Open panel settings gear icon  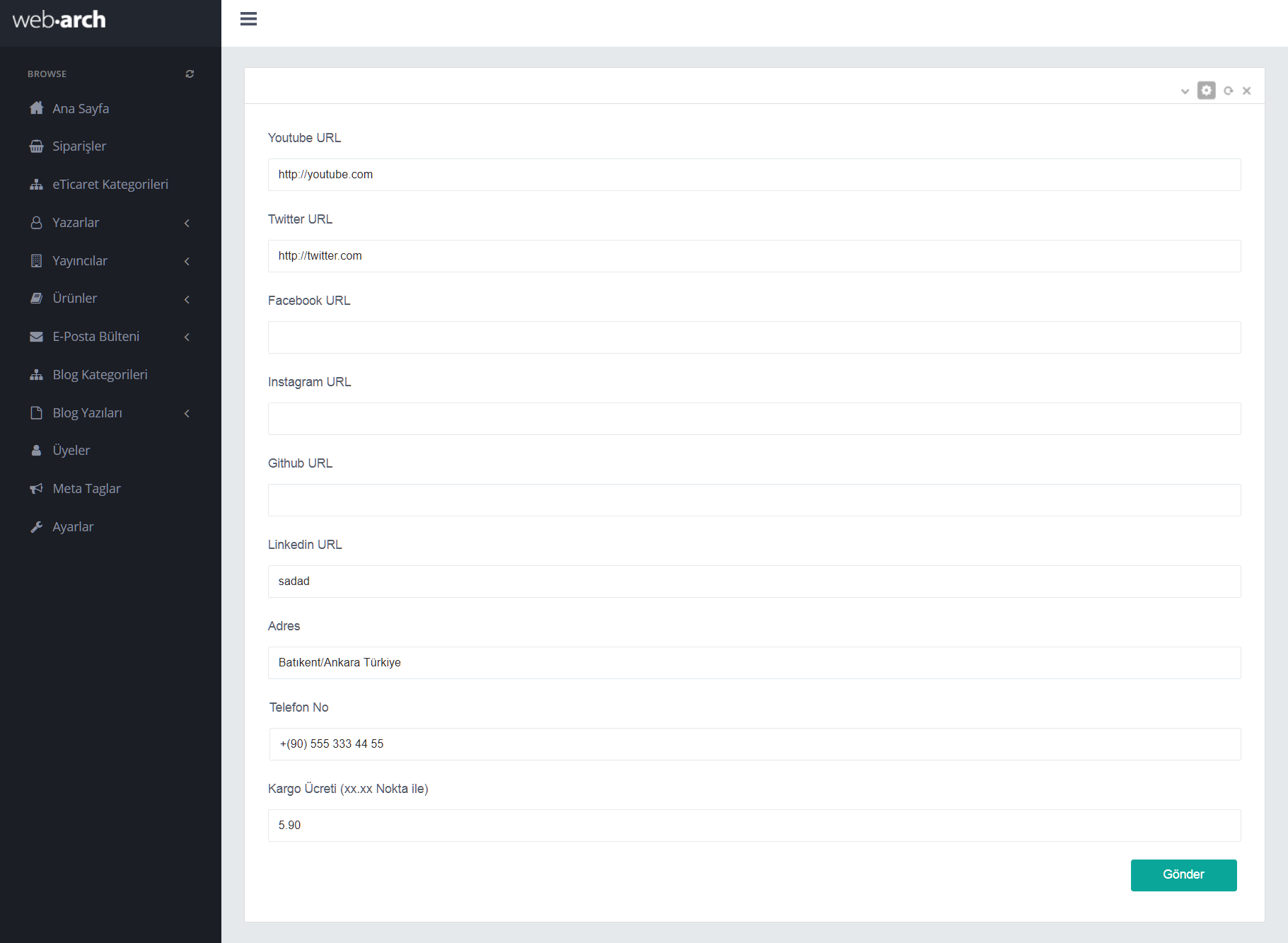pos(1207,91)
